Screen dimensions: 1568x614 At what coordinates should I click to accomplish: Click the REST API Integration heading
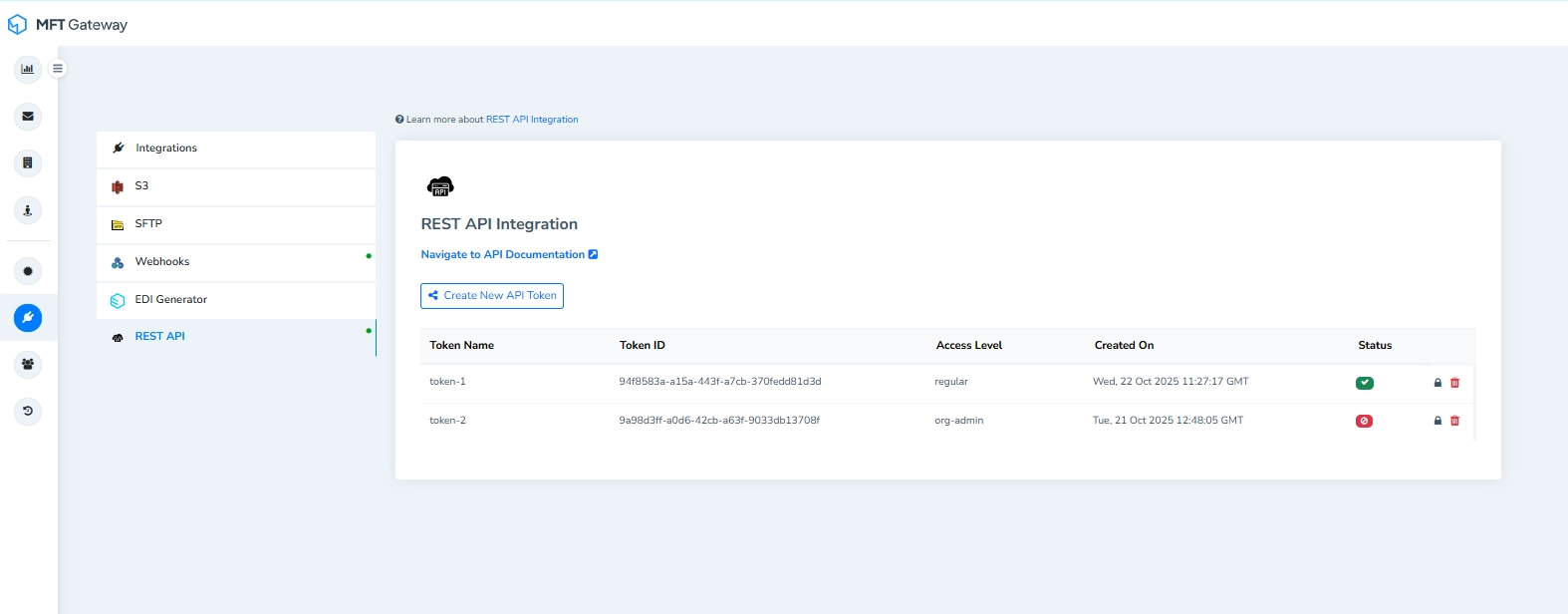click(x=499, y=224)
